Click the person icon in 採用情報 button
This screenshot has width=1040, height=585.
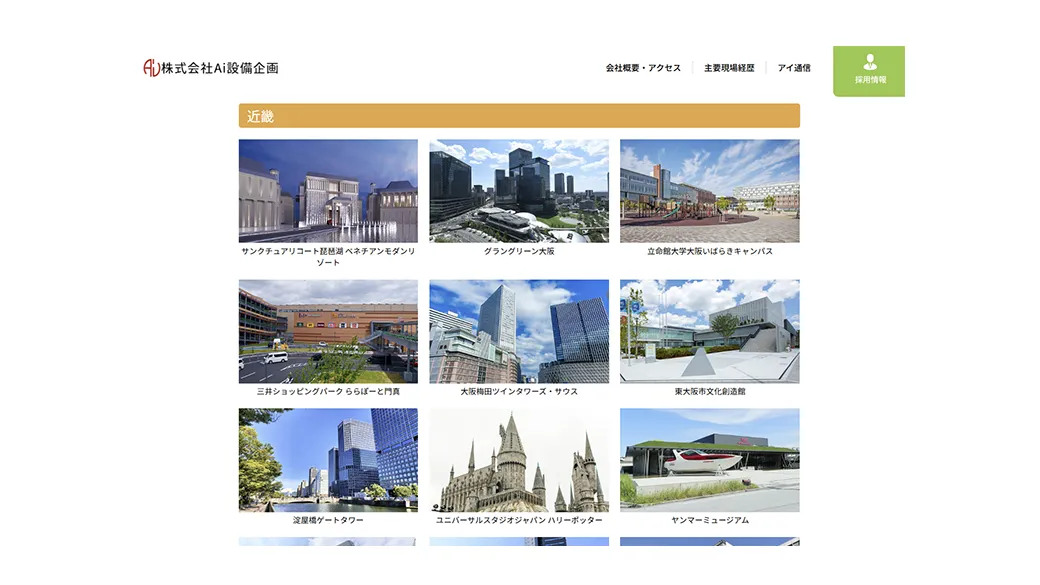click(870, 62)
